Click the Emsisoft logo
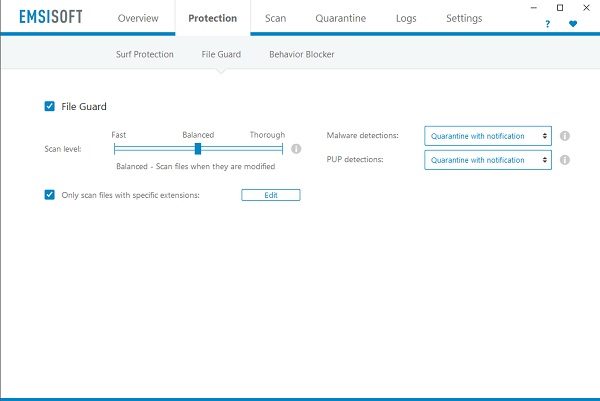The height and width of the screenshot is (401, 600). [x=51, y=17]
